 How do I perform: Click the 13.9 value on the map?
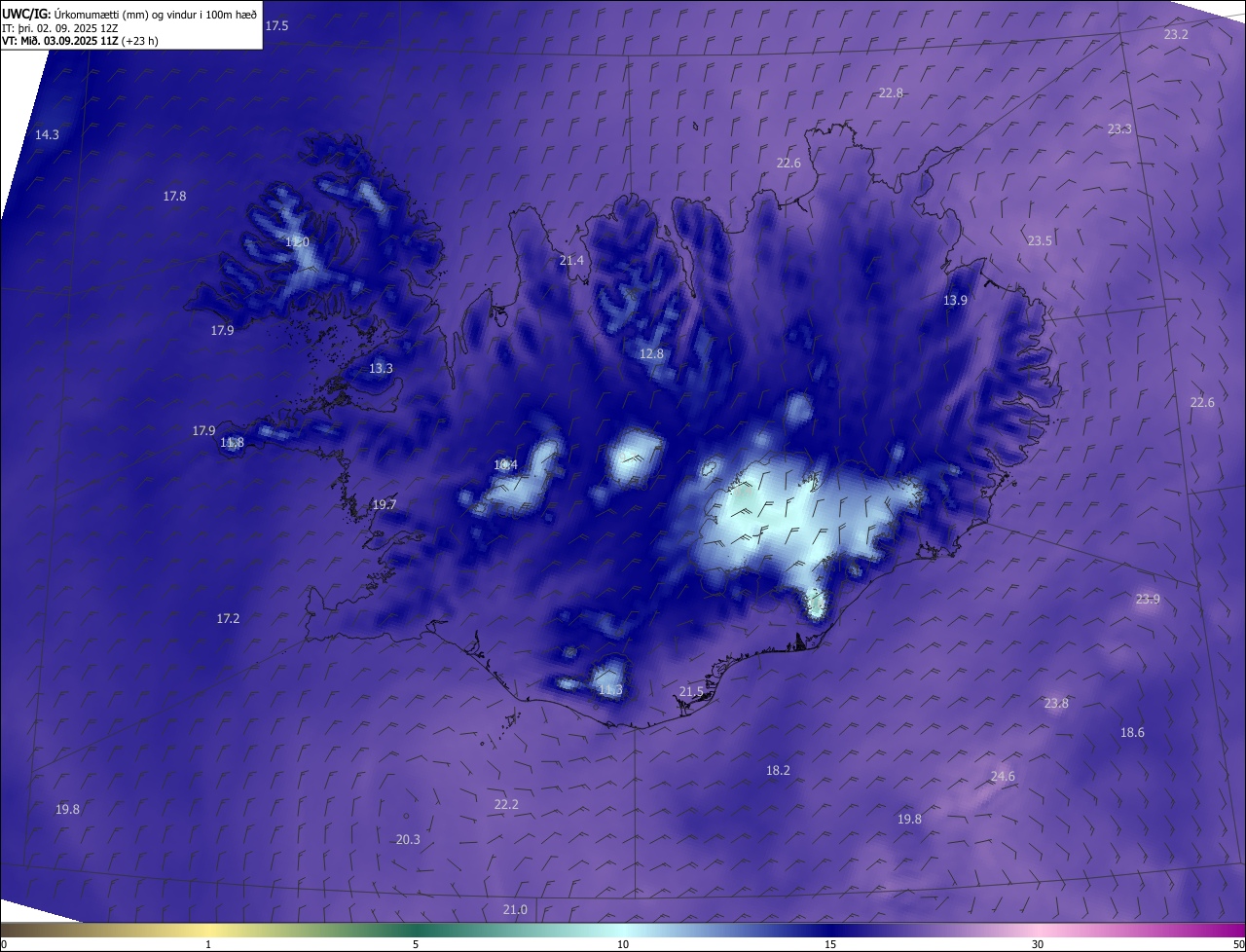tap(955, 300)
